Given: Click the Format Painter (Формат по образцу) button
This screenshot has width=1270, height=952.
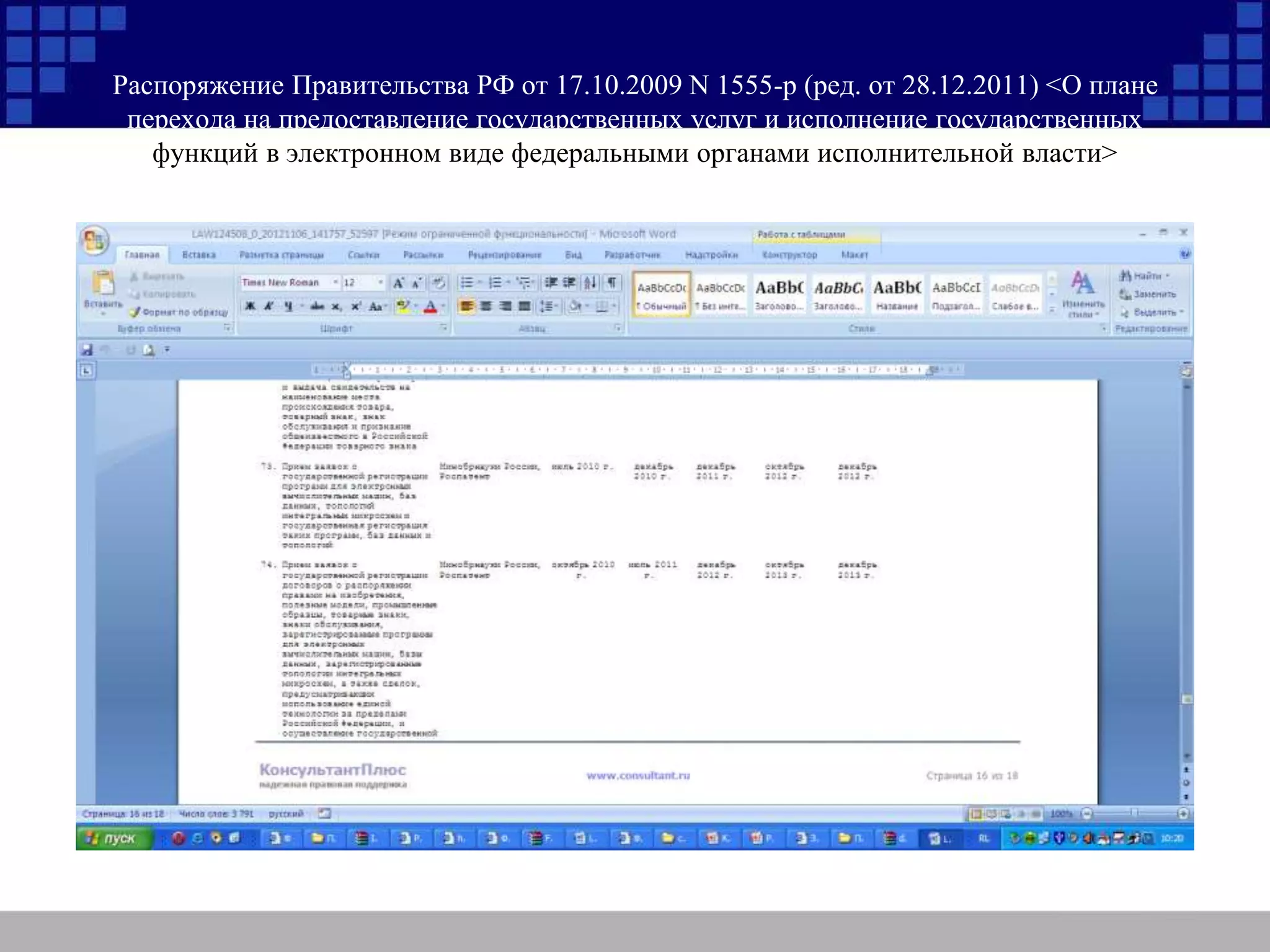Looking at the screenshot, I should pyautogui.click(x=179, y=312).
